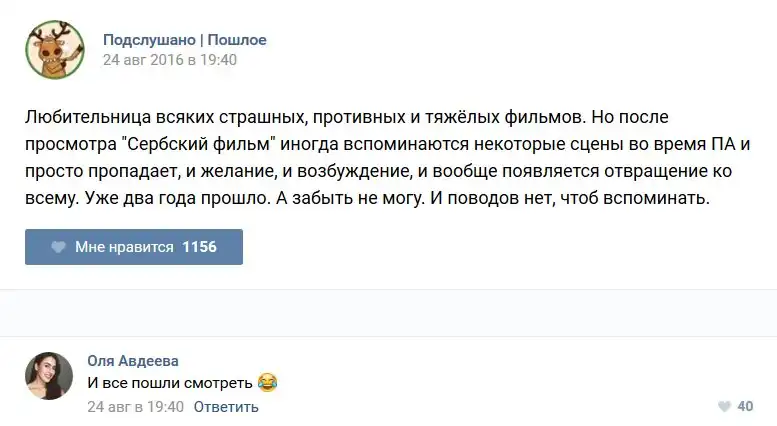Click the laughing emoji in the comment
The height and width of the screenshot is (426, 777).
267,382
